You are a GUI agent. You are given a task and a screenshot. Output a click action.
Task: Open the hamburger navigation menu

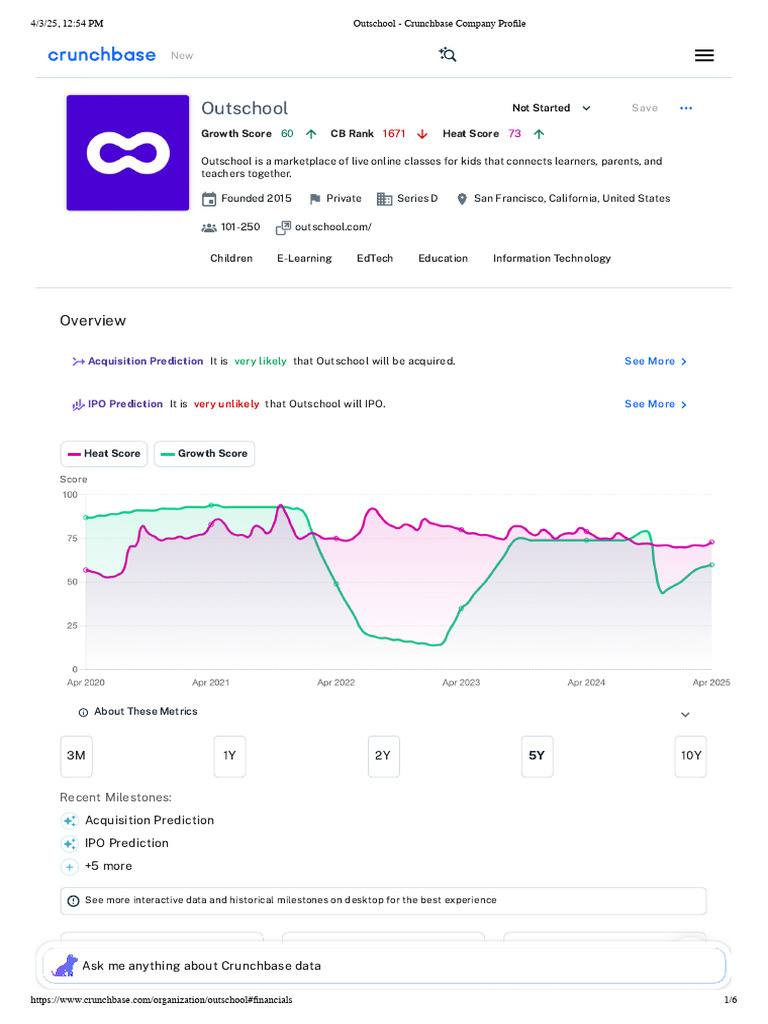click(704, 56)
